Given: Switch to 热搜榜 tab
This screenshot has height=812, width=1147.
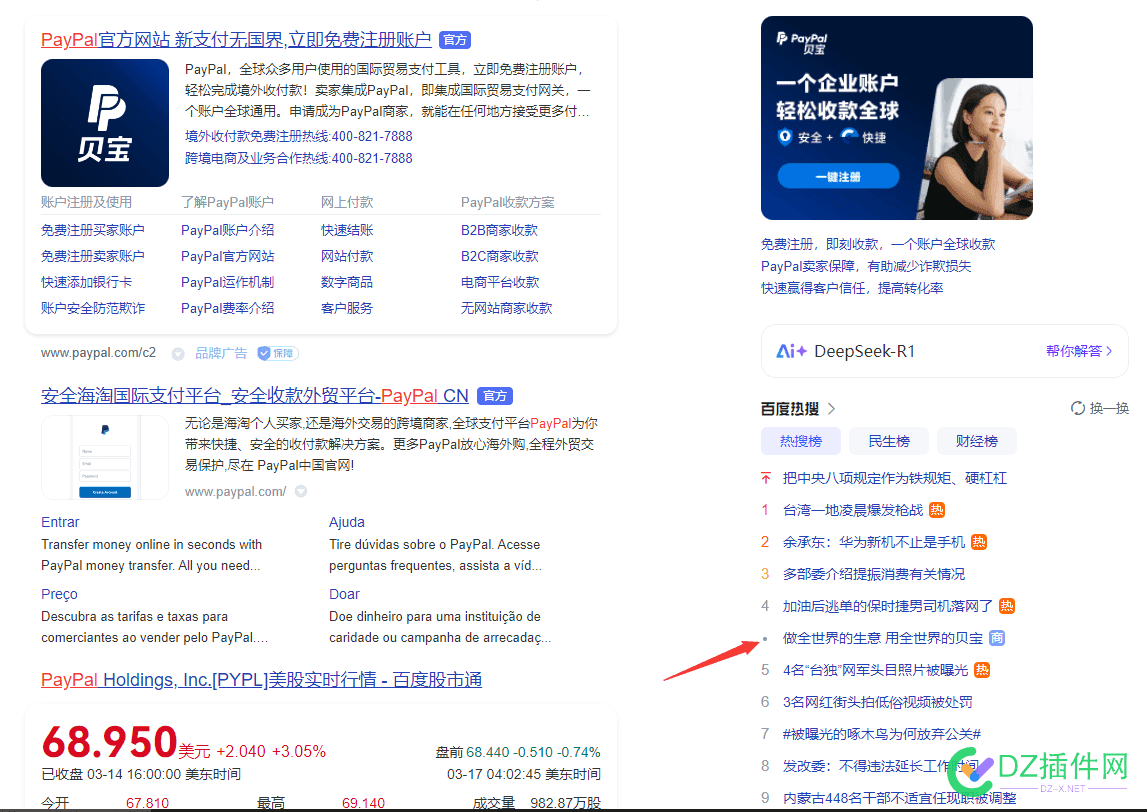Looking at the screenshot, I should click(801, 441).
